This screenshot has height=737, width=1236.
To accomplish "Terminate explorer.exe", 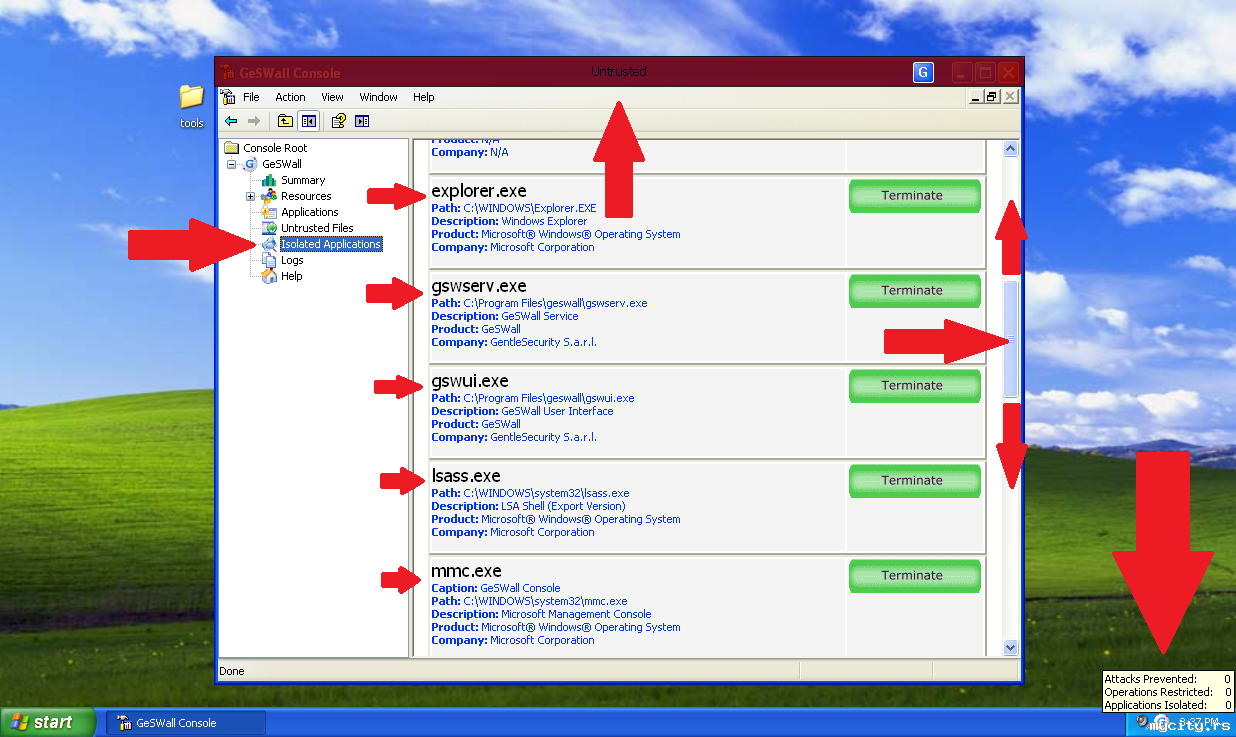I will pyautogui.click(x=914, y=196).
